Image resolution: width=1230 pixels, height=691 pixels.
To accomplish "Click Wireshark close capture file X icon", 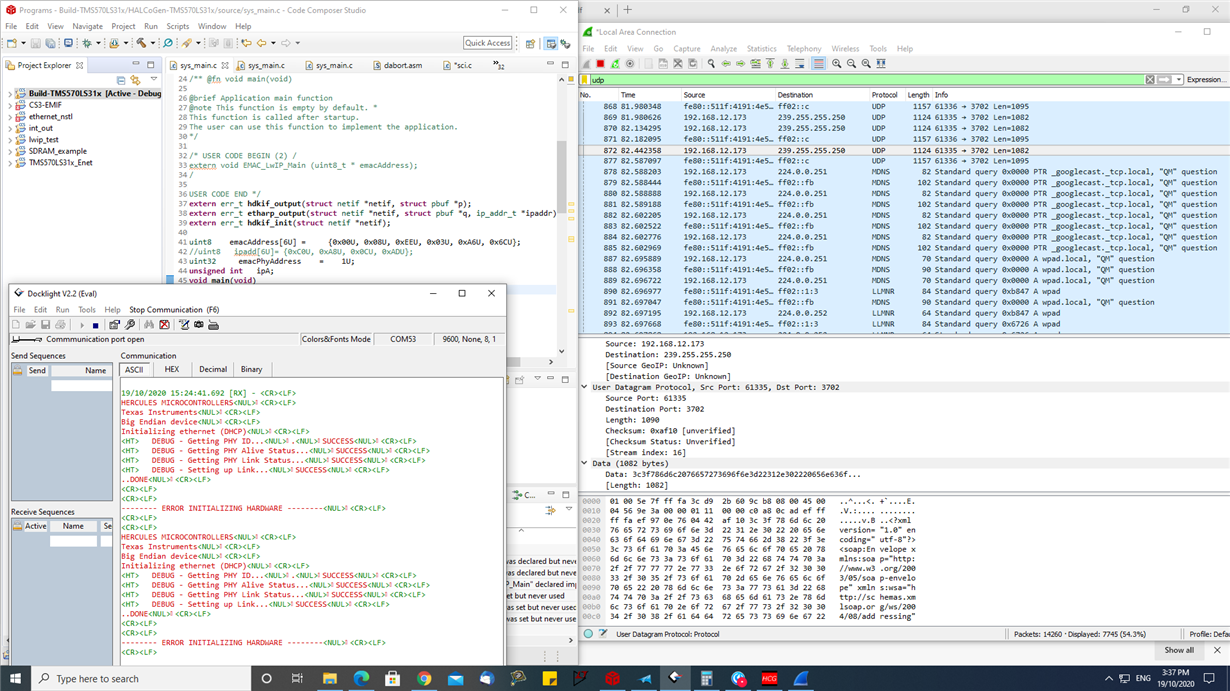I will (x=677, y=63).
